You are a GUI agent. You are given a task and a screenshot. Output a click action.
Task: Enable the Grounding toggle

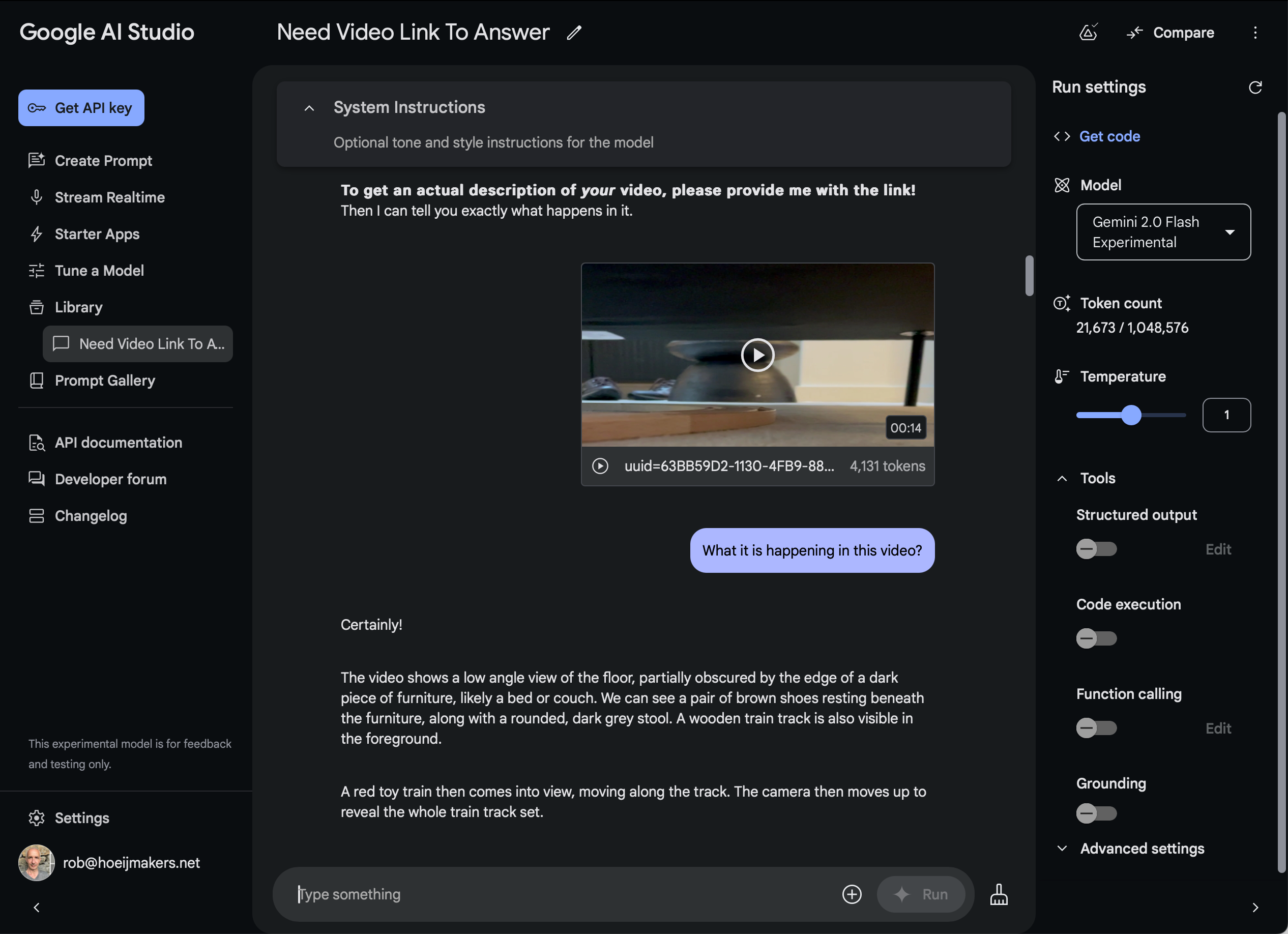tap(1096, 813)
